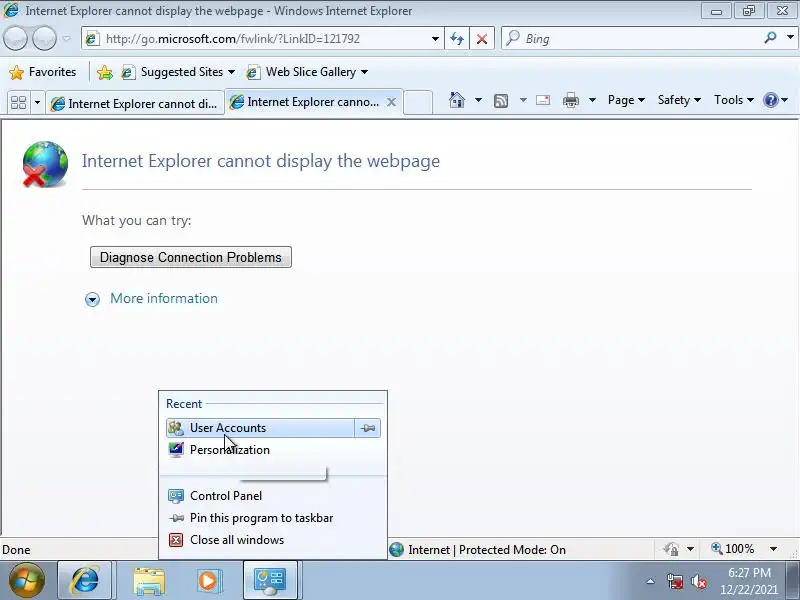Pin User Accounts to this list
The width and height of the screenshot is (800, 600).
(368, 428)
